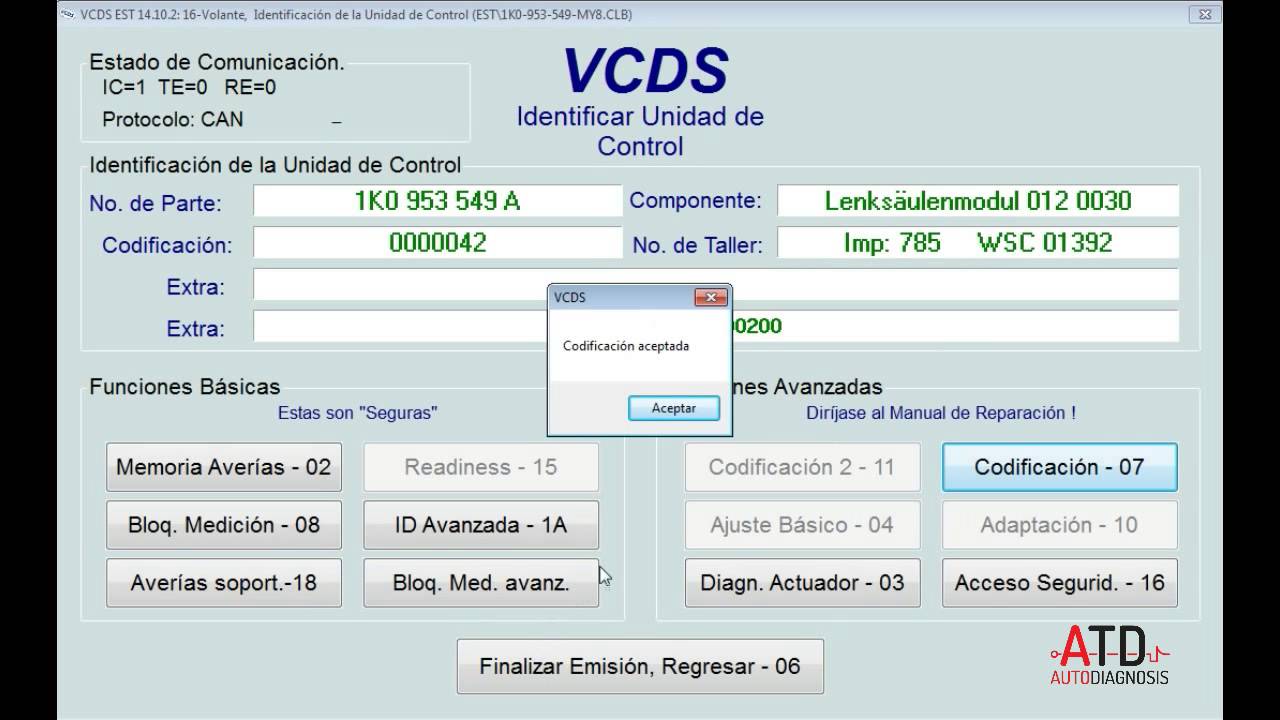This screenshot has width=1280, height=720.
Task: Click the Protocolo: CAN text
Action: click(x=173, y=120)
